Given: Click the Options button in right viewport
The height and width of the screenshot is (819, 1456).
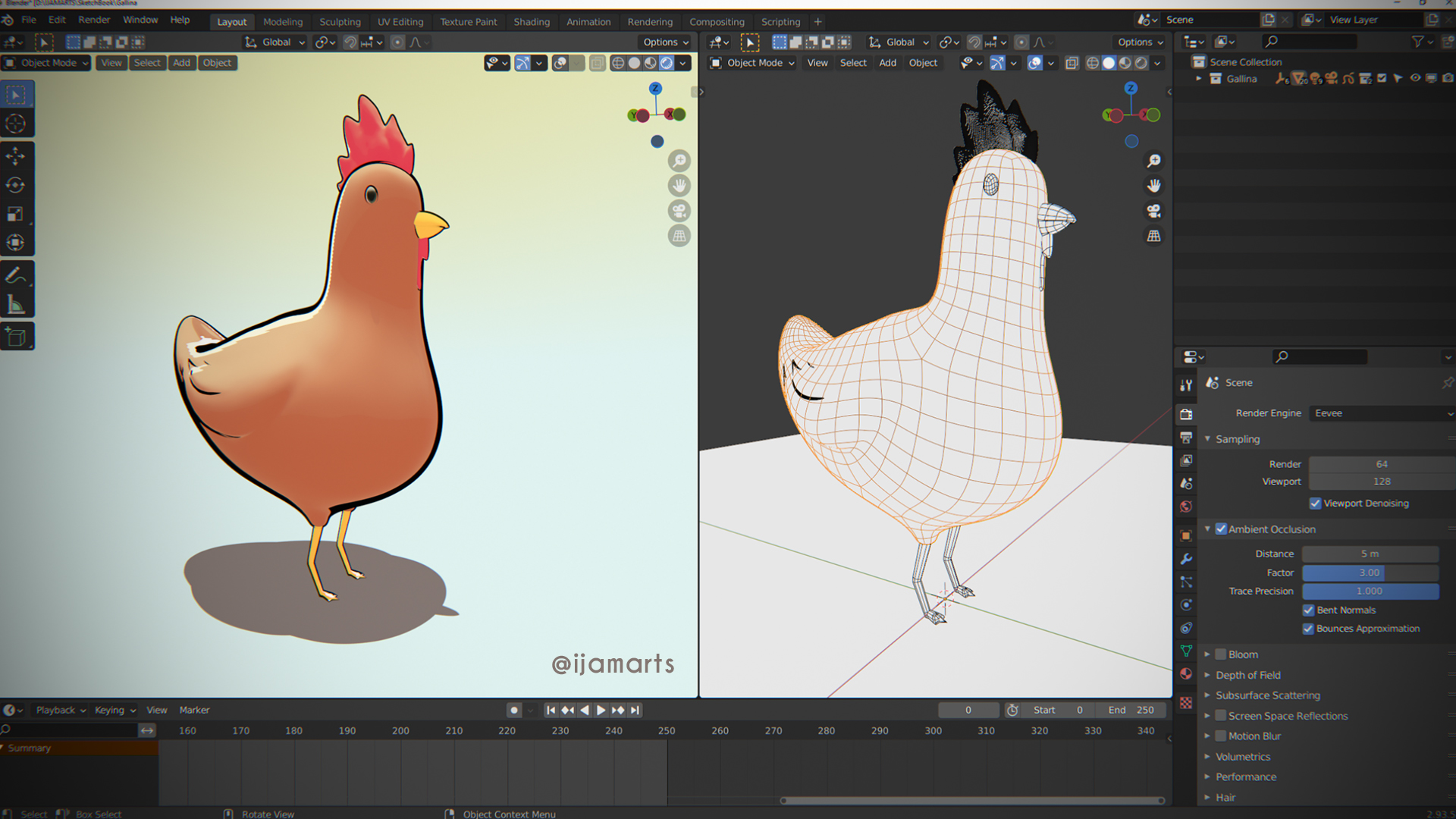Looking at the screenshot, I should 1140,42.
